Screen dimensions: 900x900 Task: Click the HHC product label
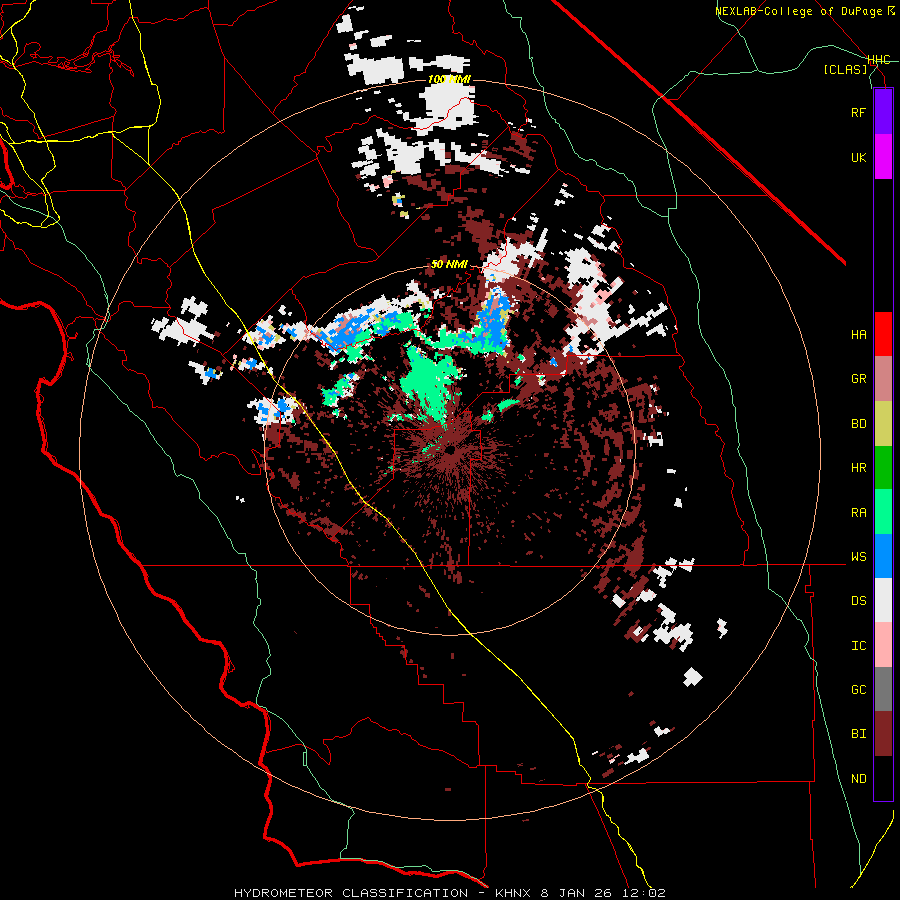pyautogui.click(x=879, y=60)
